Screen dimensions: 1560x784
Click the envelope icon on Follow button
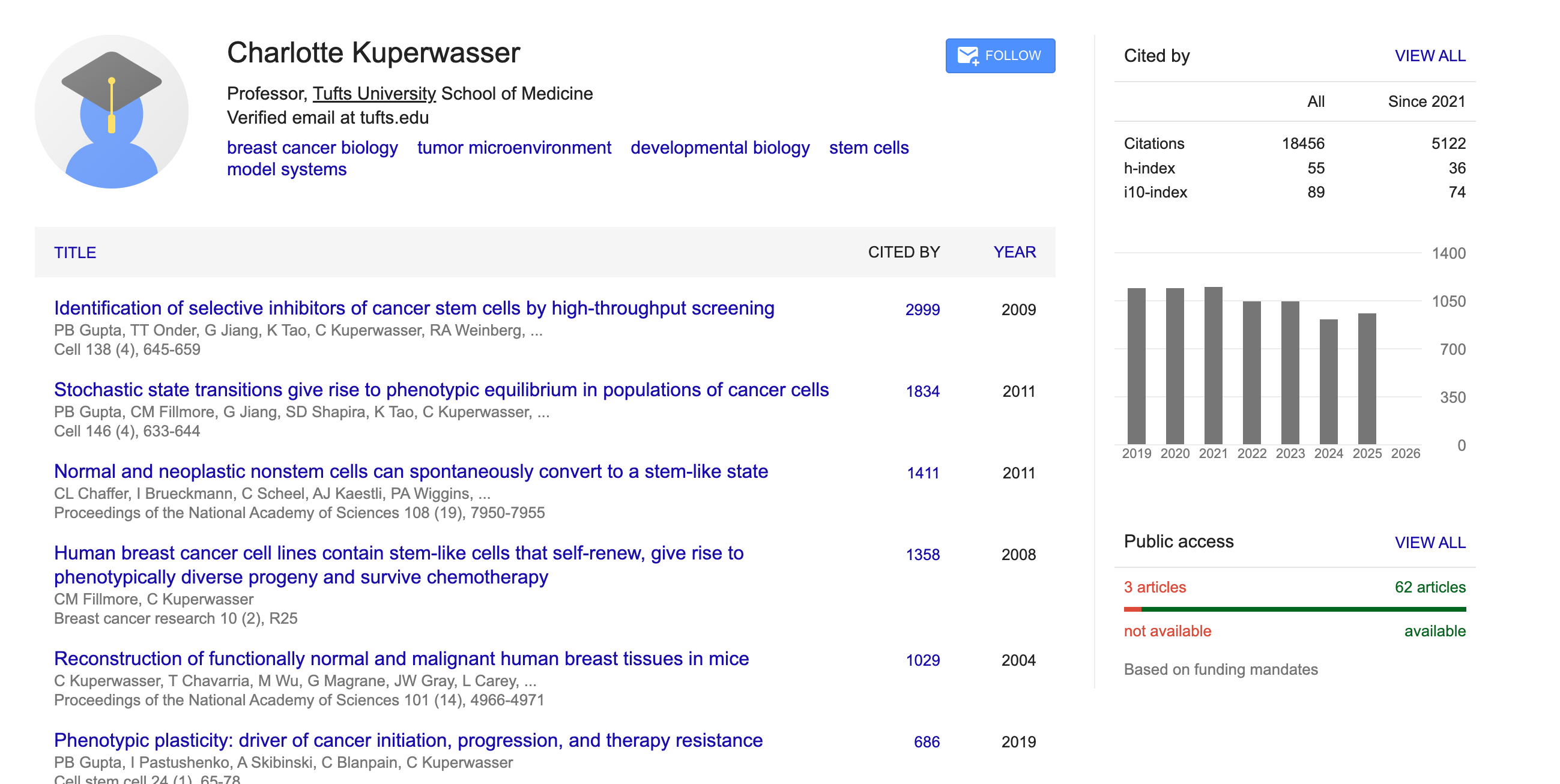[x=967, y=56]
